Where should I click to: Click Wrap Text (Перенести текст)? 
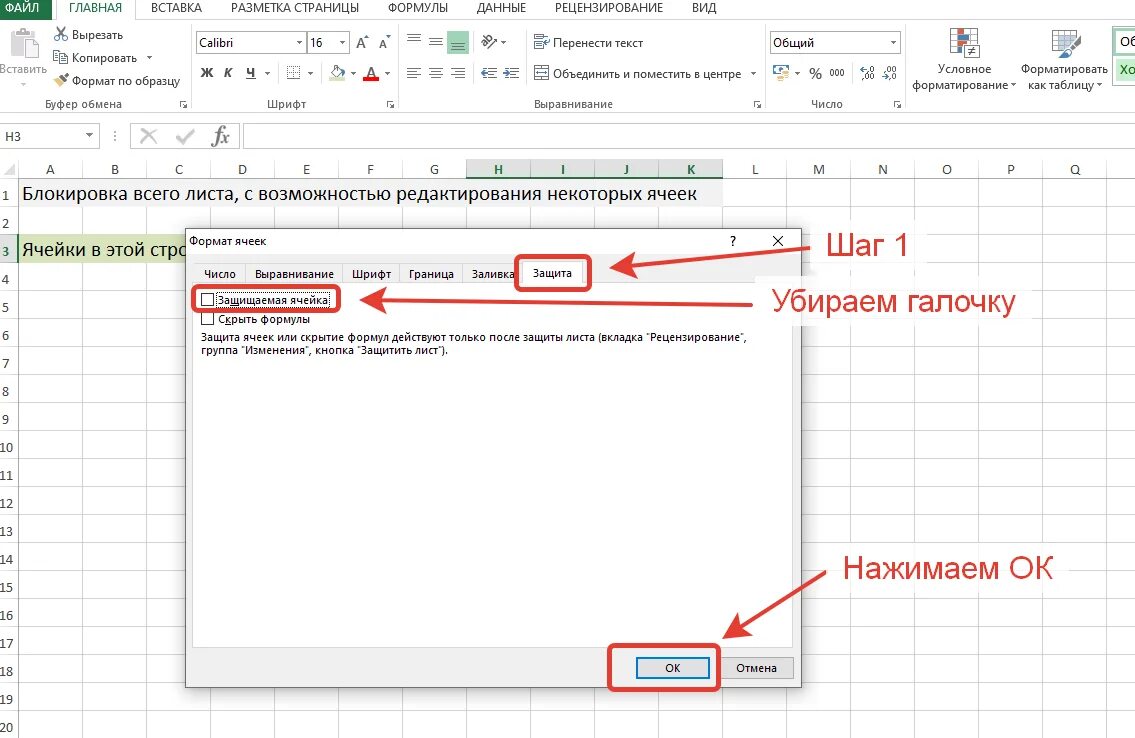[588, 43]
